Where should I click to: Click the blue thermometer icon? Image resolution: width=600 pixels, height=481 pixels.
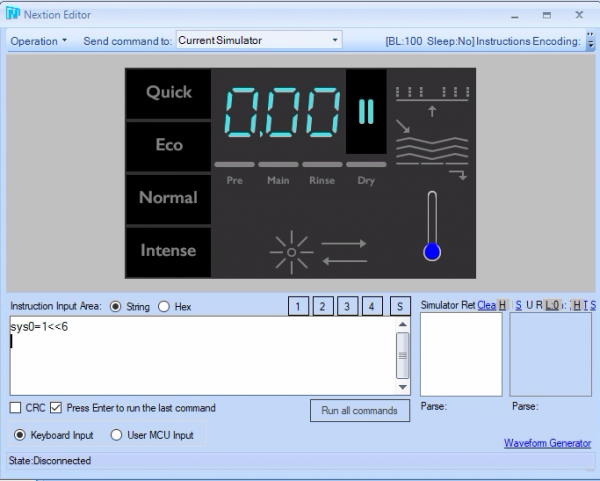click(x=432, y=226)
